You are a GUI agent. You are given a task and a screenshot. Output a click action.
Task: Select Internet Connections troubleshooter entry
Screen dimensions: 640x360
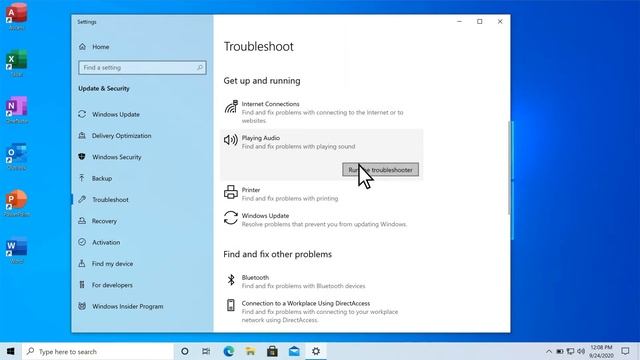point(322,112)
